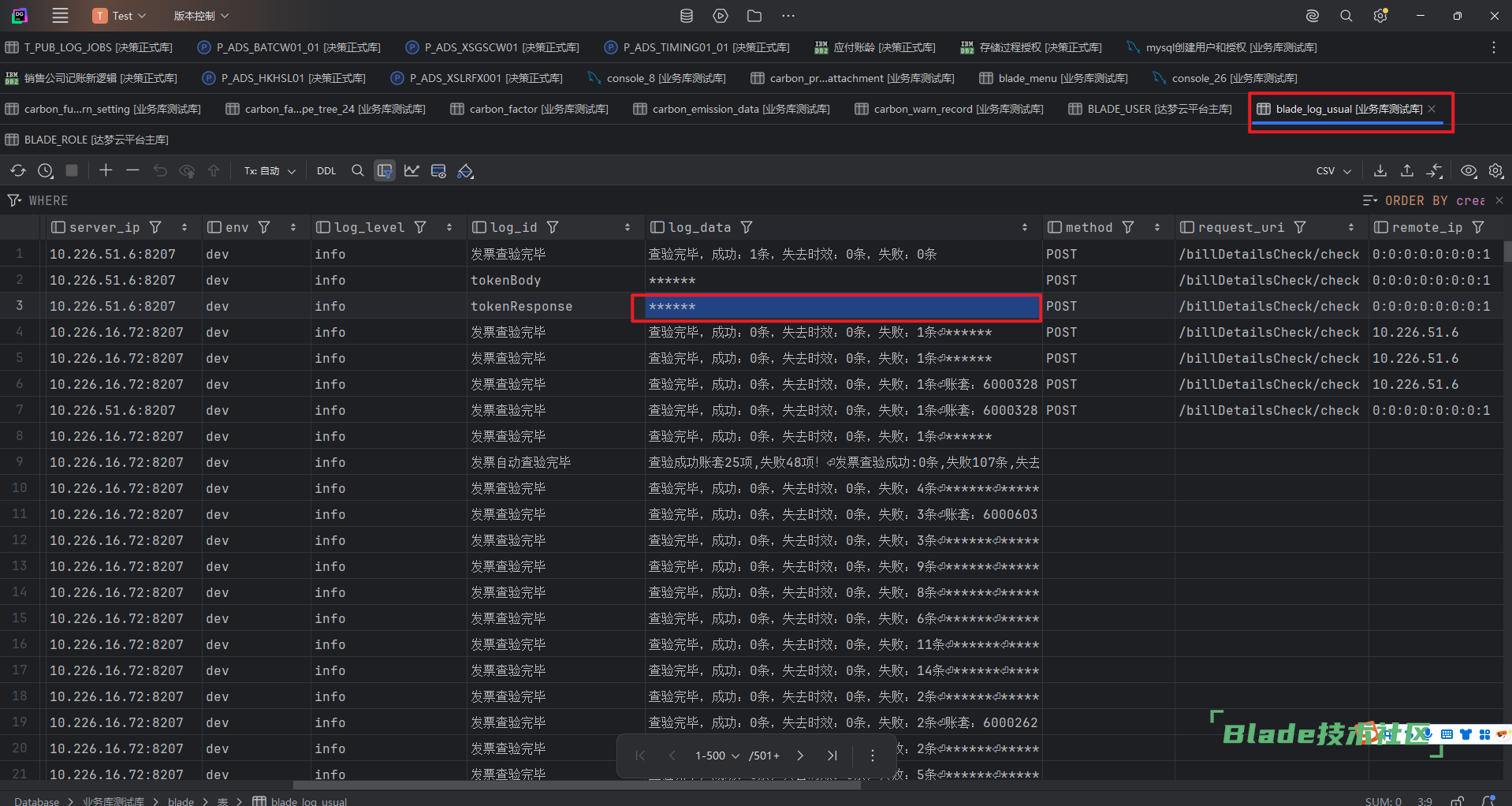Open the server_ip column filter funnel
The height and width of the screenshot is (806, 1512).
156,227
